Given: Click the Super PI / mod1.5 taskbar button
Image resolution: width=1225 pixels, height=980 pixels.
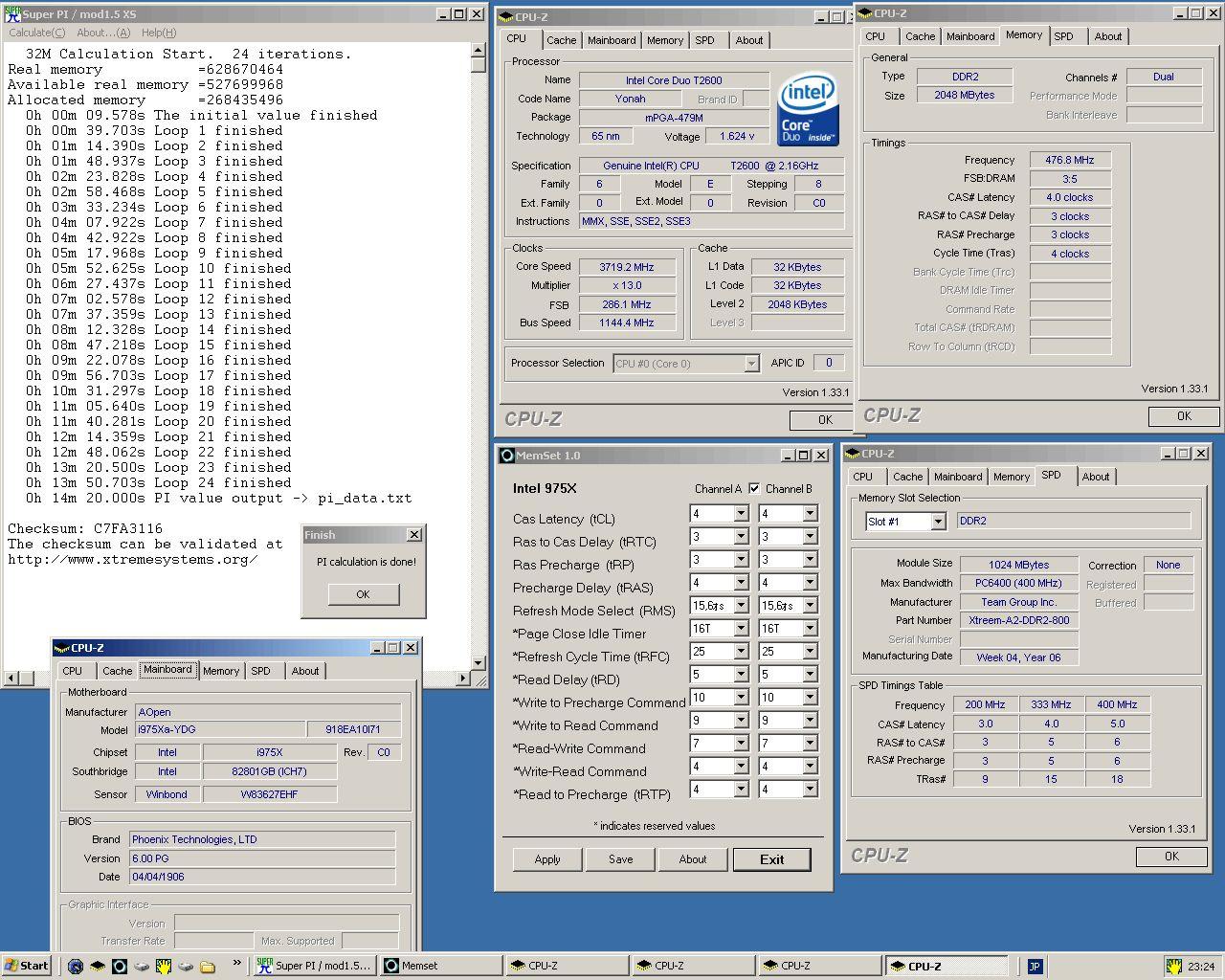Looking at the screenshot, I should pyautogui.click(x=314, y=966).
